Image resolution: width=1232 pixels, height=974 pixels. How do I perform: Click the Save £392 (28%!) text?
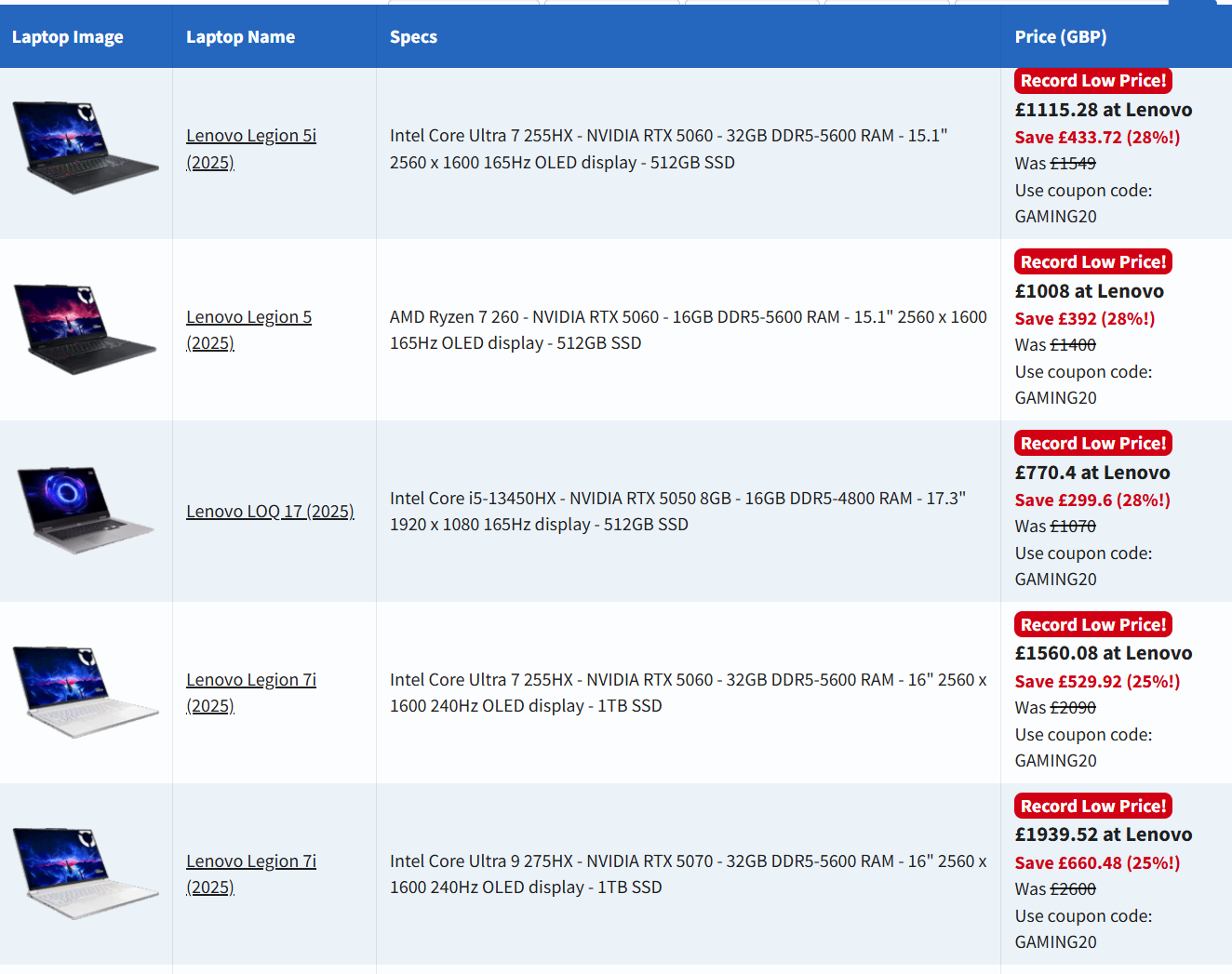[x=1085, y=319]
